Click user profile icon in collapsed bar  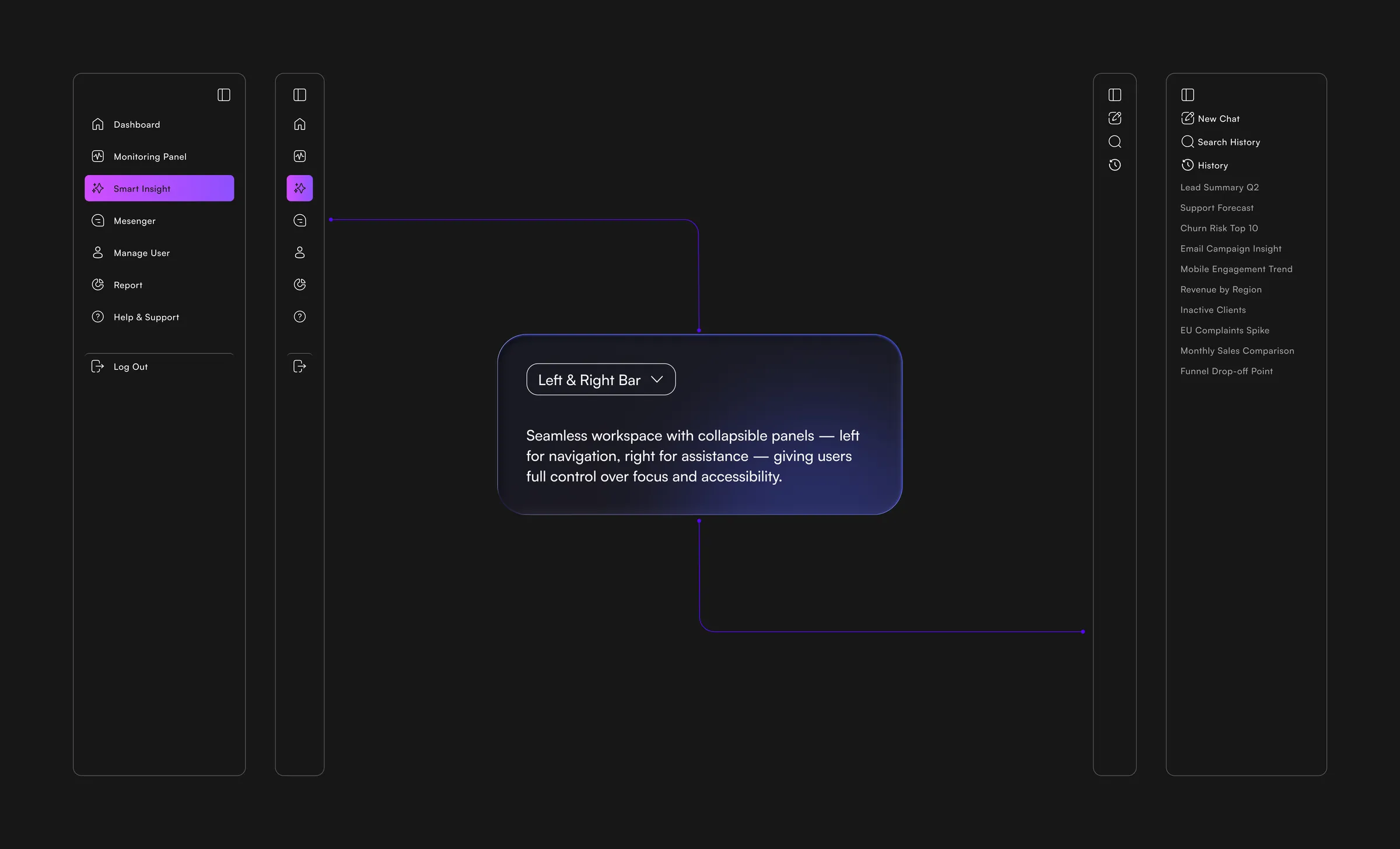[x=300, y=253]
